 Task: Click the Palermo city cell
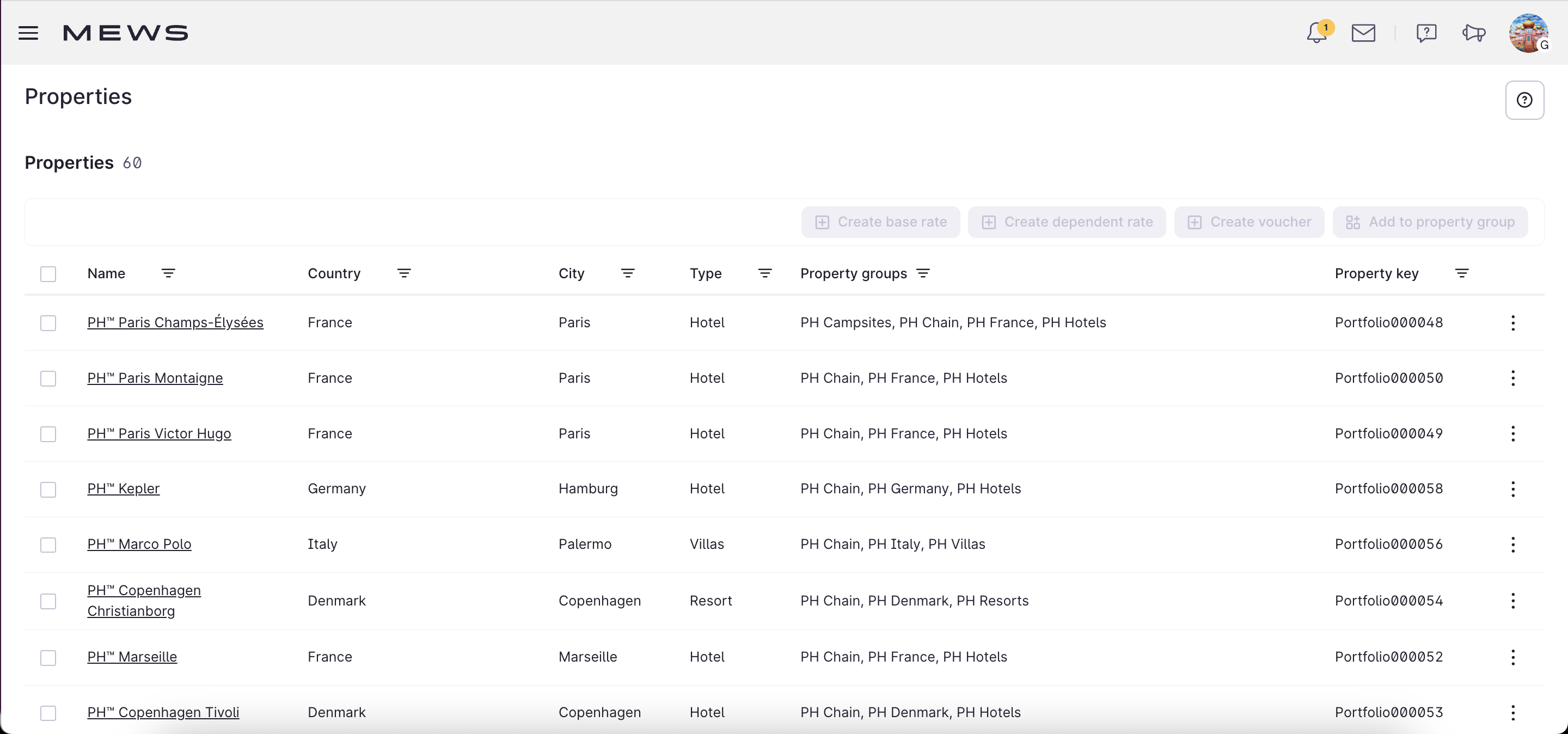[x=585, y=544]
